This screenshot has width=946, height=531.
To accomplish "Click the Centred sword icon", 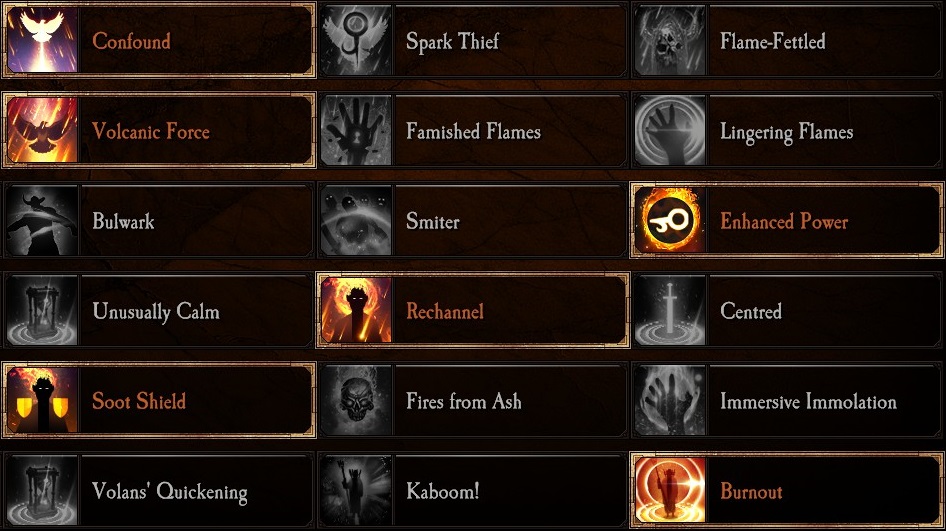I will [670, 310].
